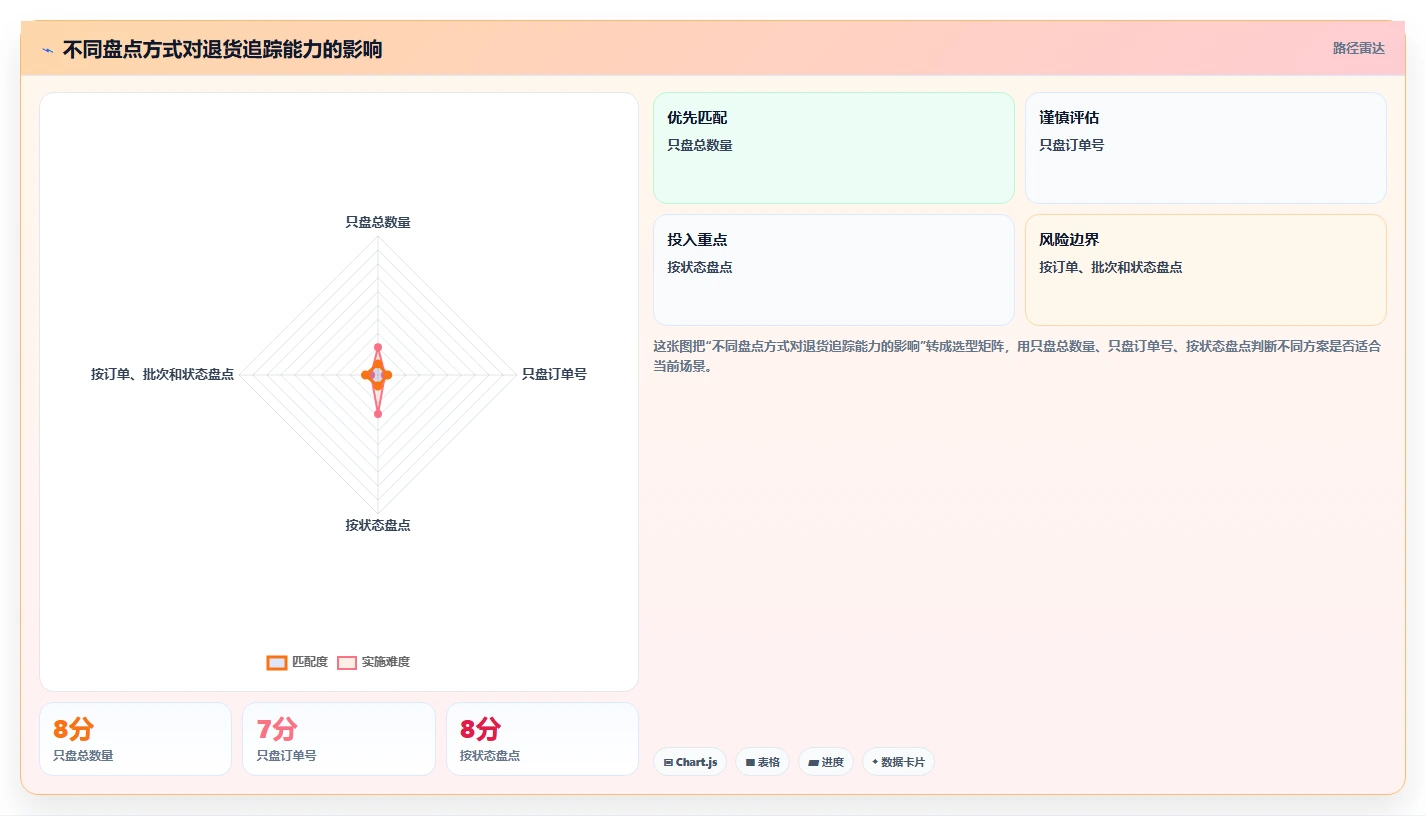Image resolution: width=1426 pixels, height=816 pixels.
Task: Click the header icon beside the title
Action: tap(47, 50)
